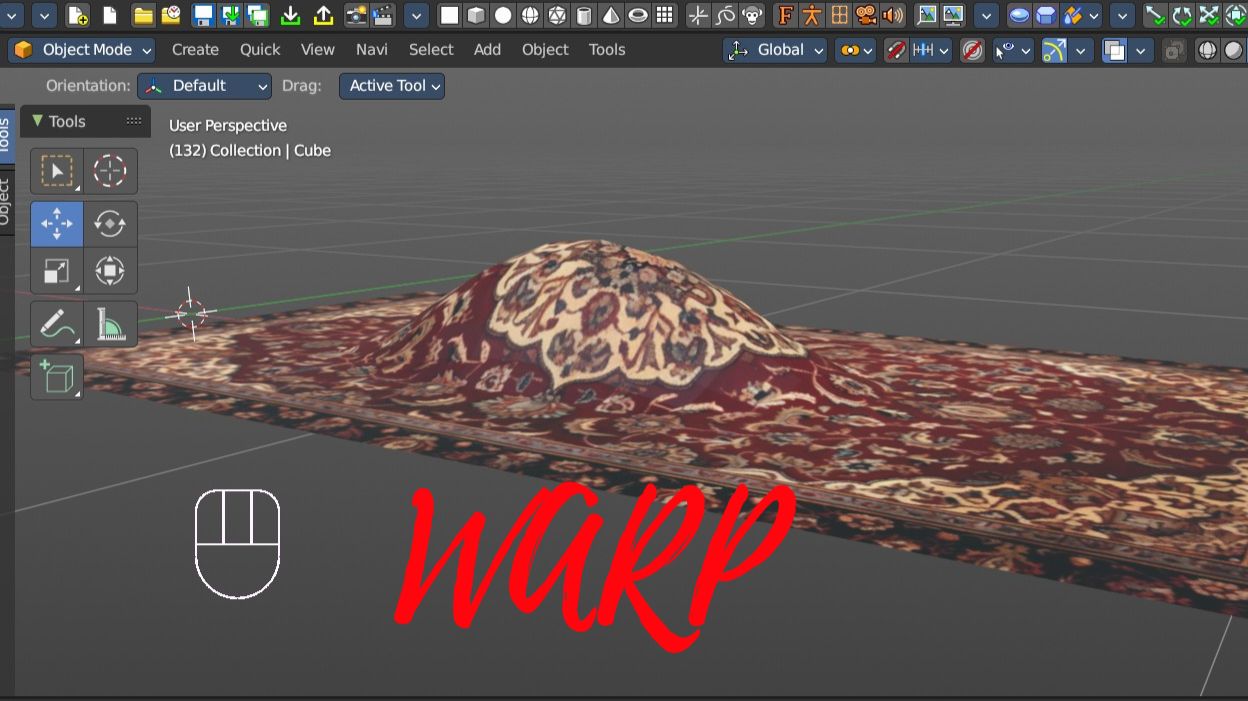Click the Open folder icon
Screen dimensions: 1248x701
tap(143, 15)
